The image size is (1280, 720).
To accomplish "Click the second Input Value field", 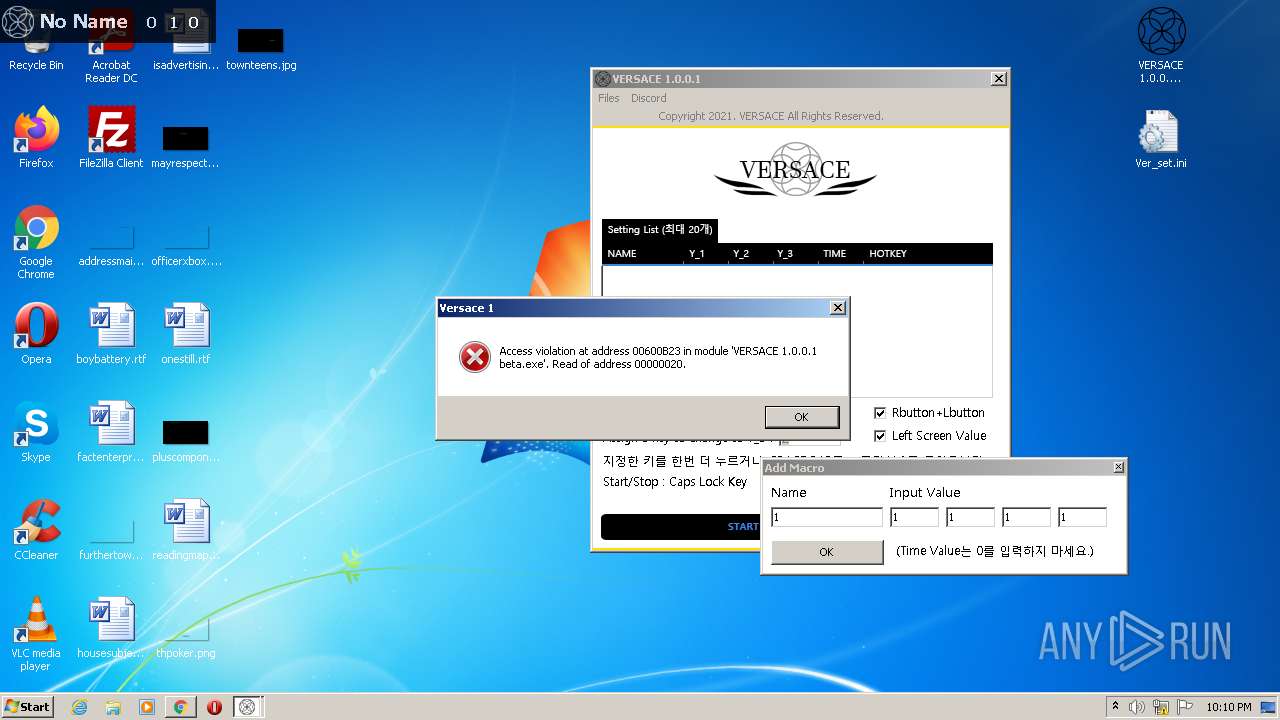I will point(970,517).
